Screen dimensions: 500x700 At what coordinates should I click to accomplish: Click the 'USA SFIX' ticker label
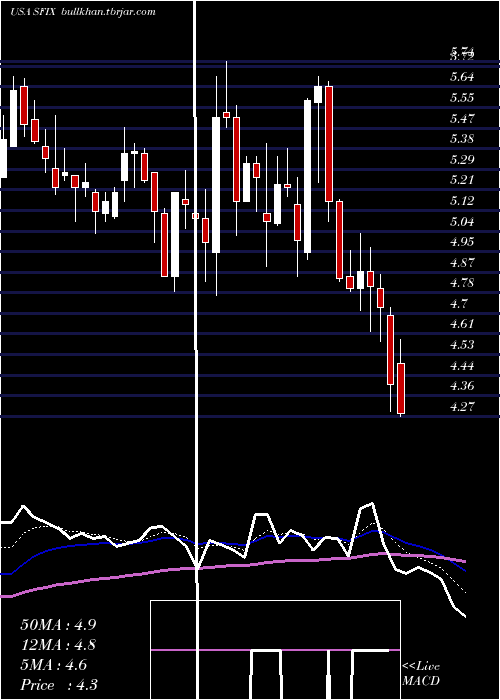click(33, 12)
